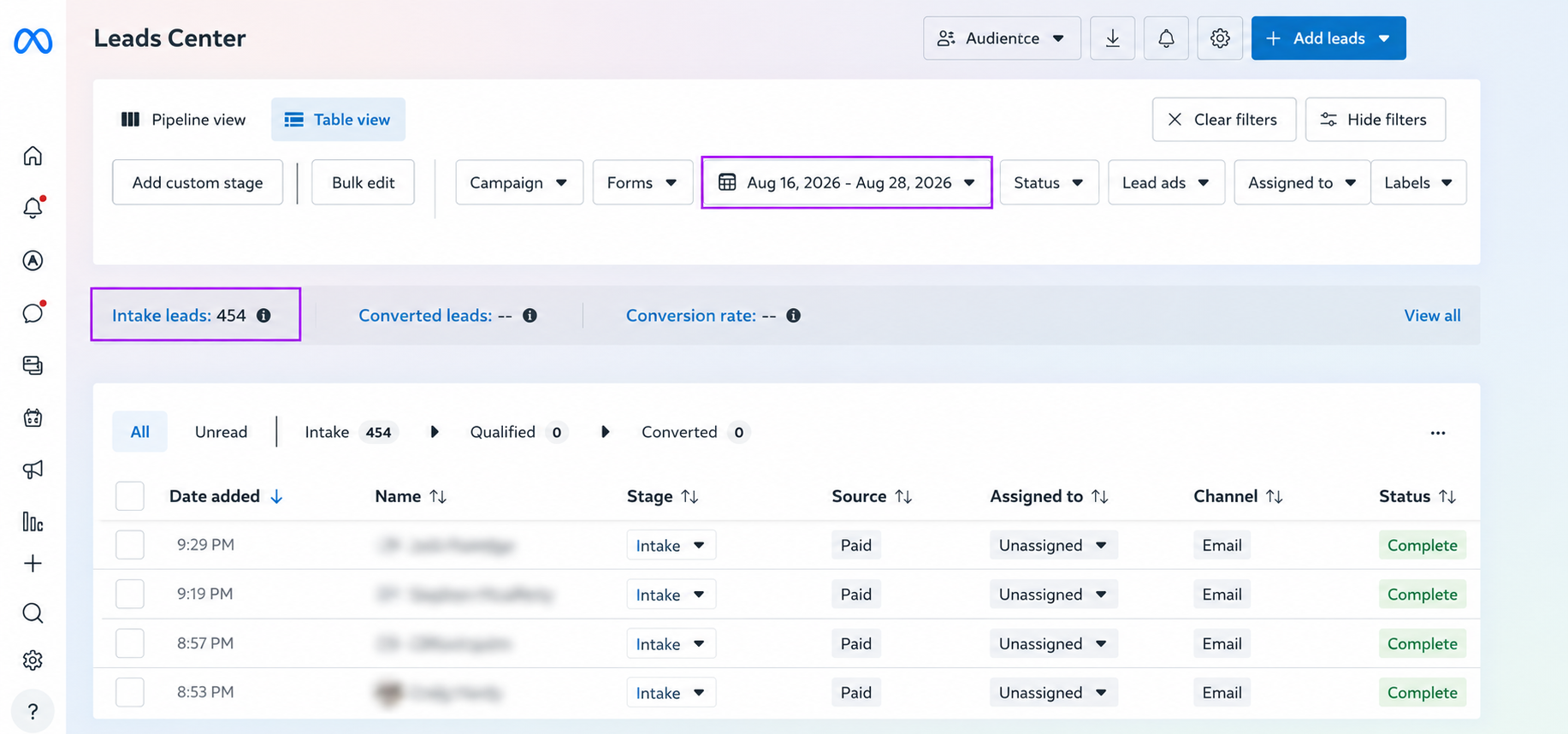Sort table by Name column
1568x734 pixels.
[x=411, y=496]
